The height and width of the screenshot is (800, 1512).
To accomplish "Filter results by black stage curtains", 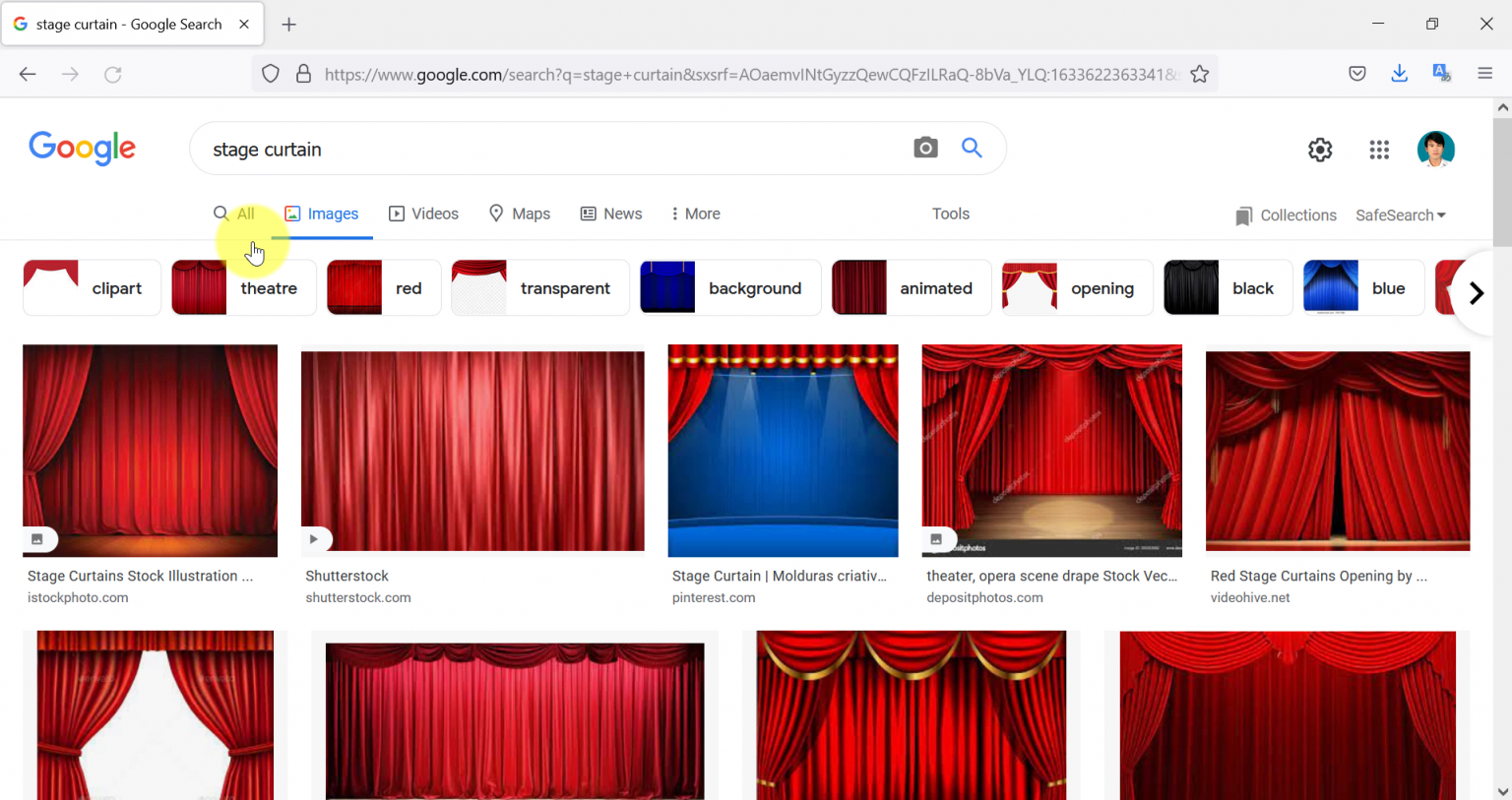I will (1228, 287).
